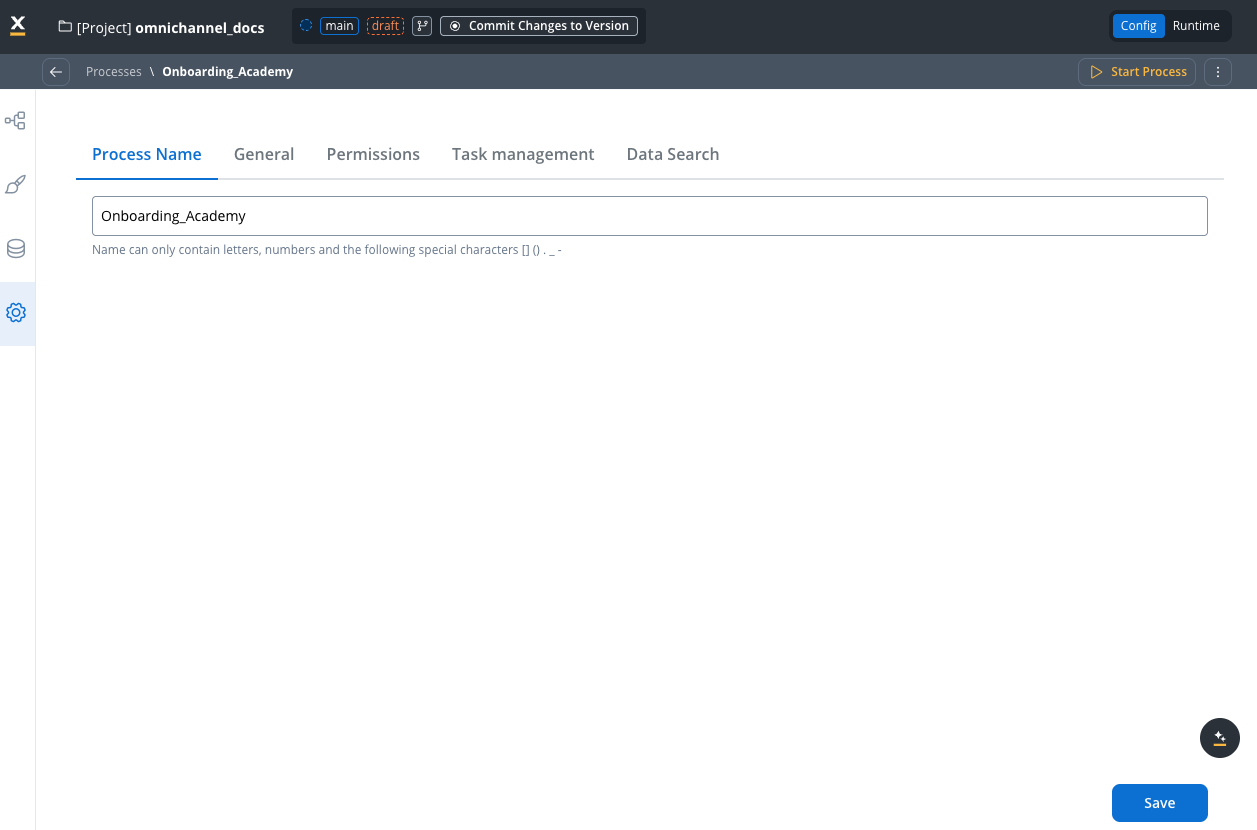1257x830 pixels.
Task: Switch to the Permissions tab
Action: (373, 154)
